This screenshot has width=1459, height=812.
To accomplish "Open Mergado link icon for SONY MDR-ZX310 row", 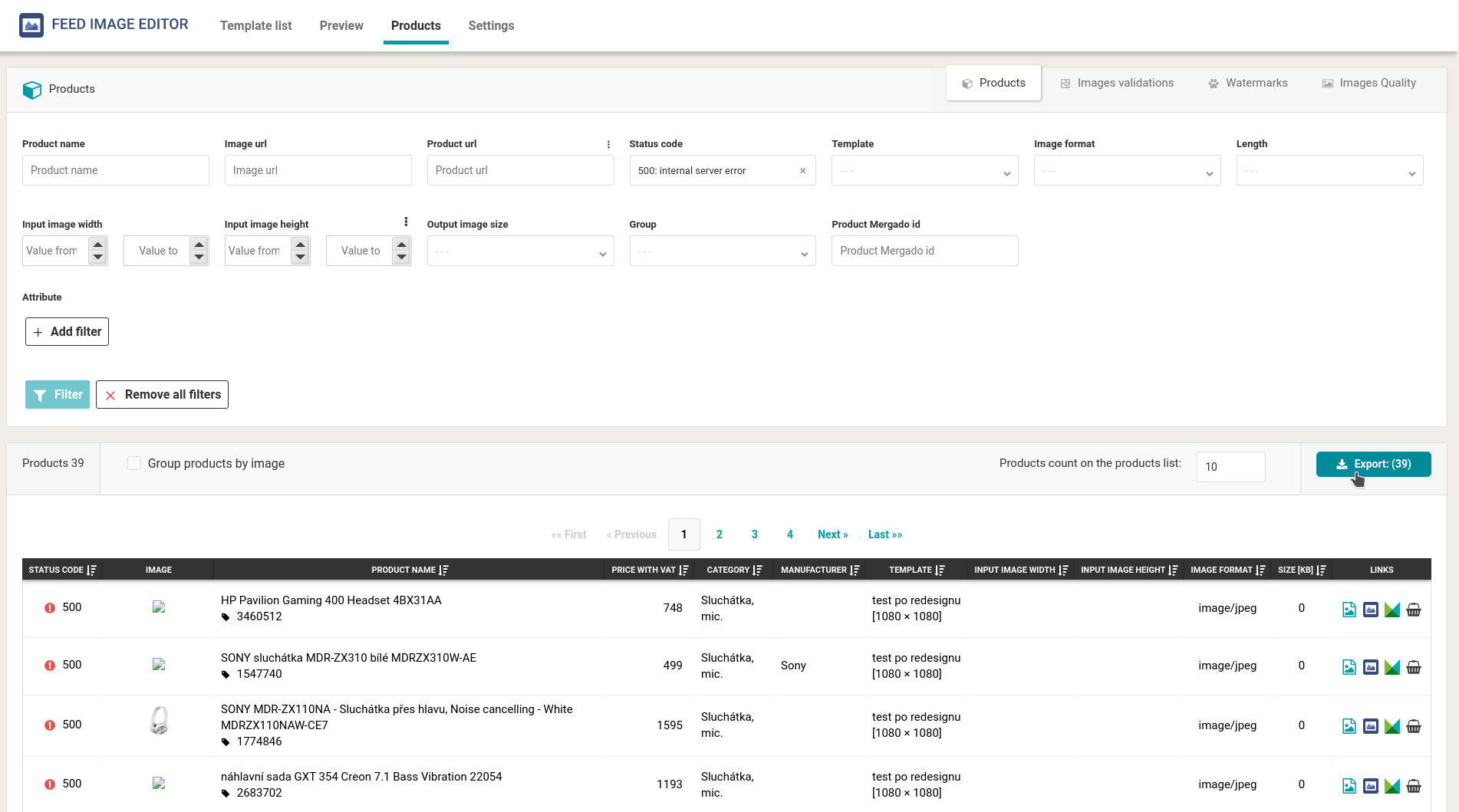I will pos(1392,667).
